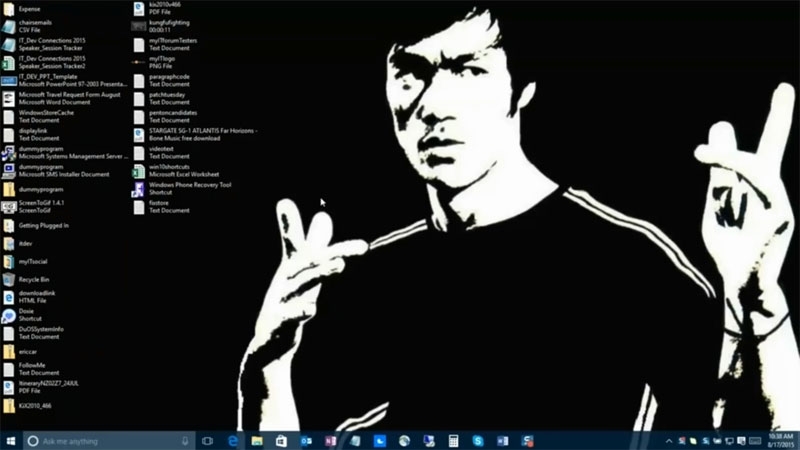Open Task View from the taskbar
Viewport: 800px width, 450px height.
tap(207, 441)
